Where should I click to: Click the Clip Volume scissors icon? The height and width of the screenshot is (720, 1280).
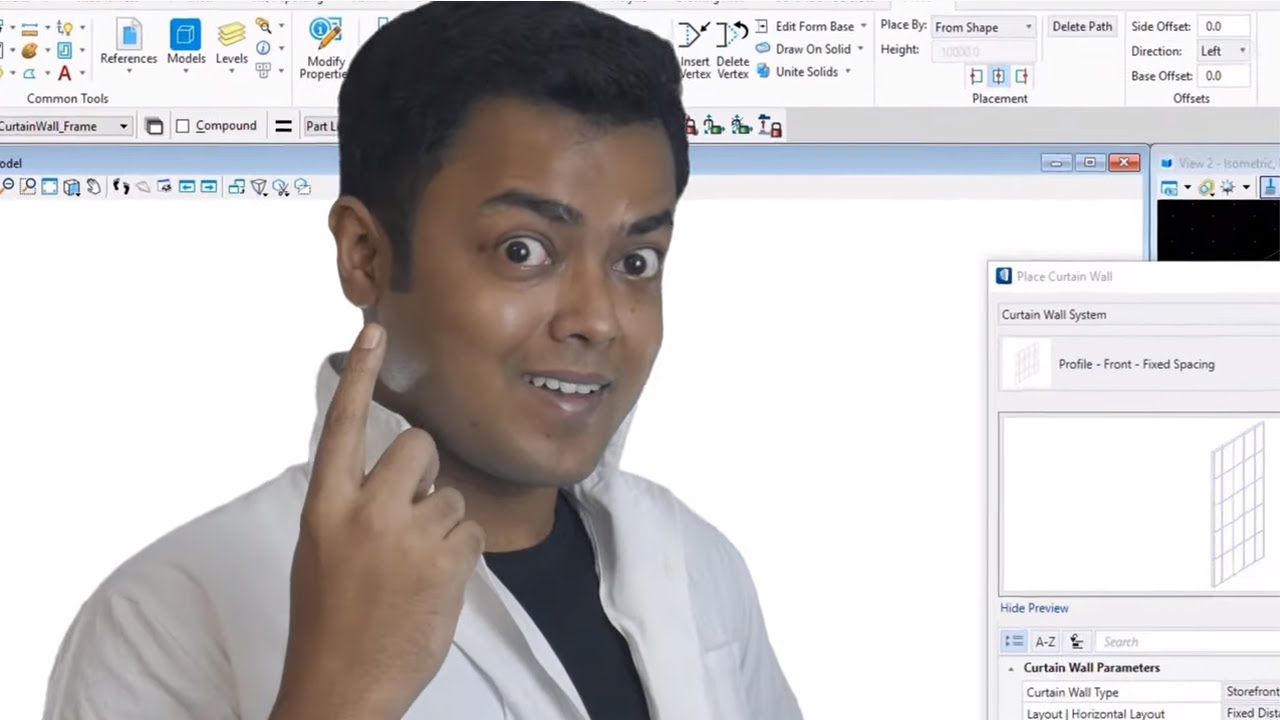281,187
